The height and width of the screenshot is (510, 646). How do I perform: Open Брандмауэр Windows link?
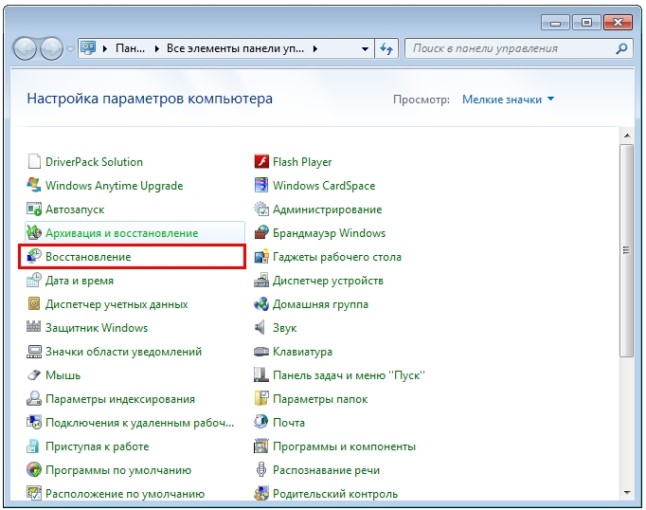pyautogui.click(x=329, y=233)
